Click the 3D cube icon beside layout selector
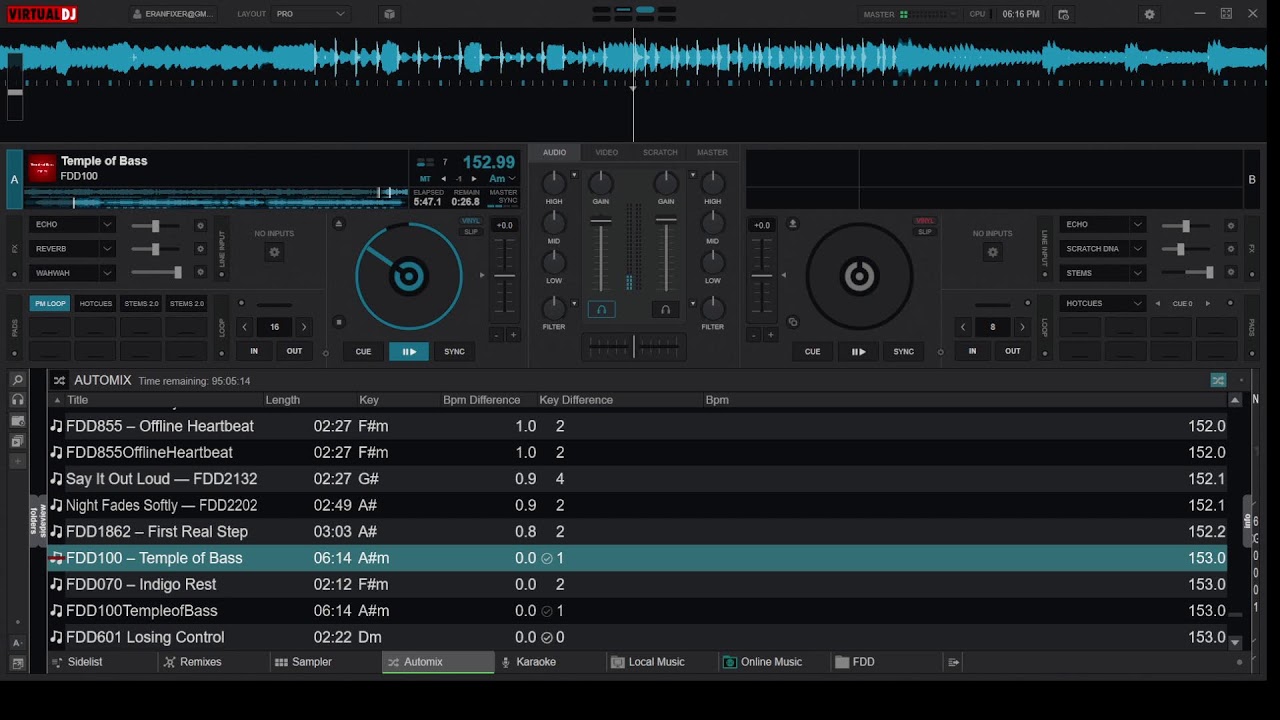 click(x=389, y=14)
